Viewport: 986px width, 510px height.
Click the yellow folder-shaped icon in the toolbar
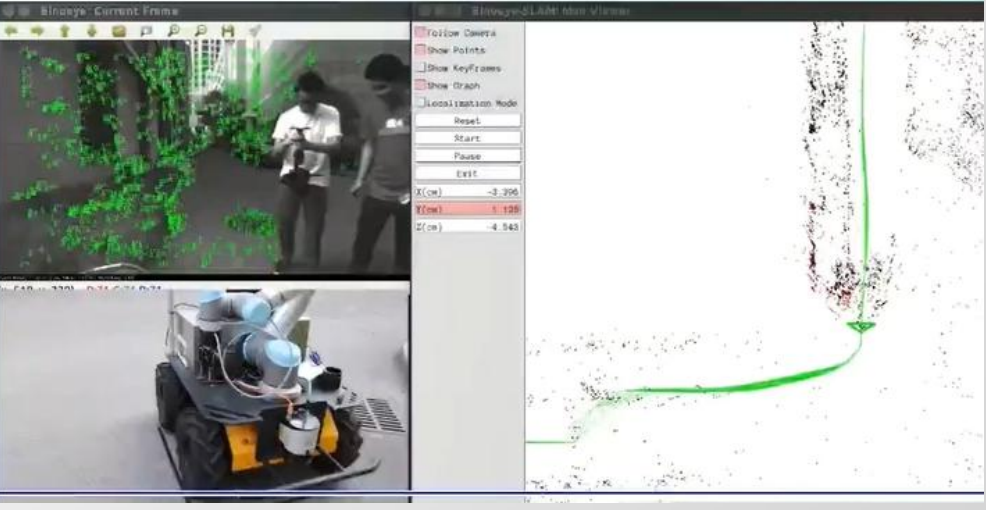click(119, 31)
